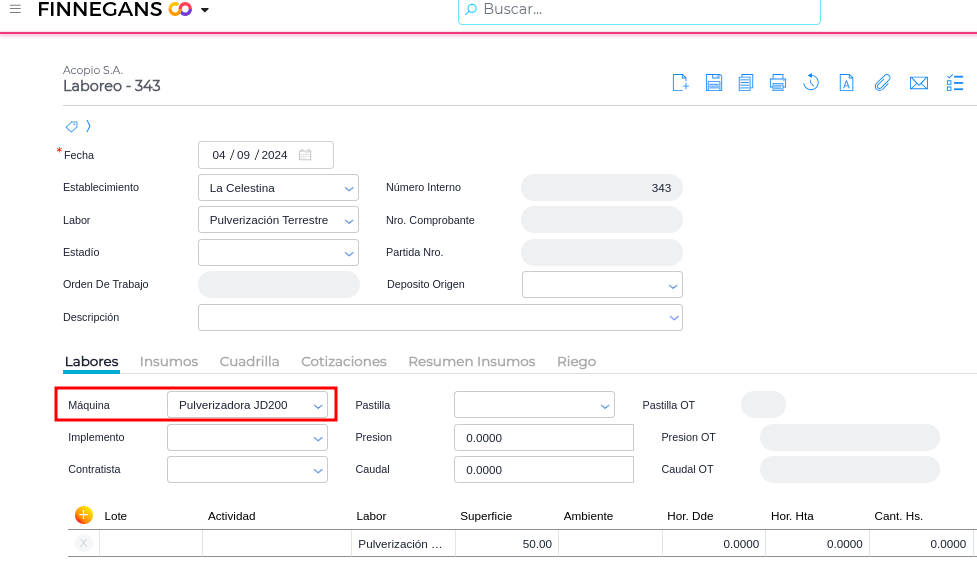
Task: Expand the Deposito Origen dropdown
Action: [x=672, y=285]
